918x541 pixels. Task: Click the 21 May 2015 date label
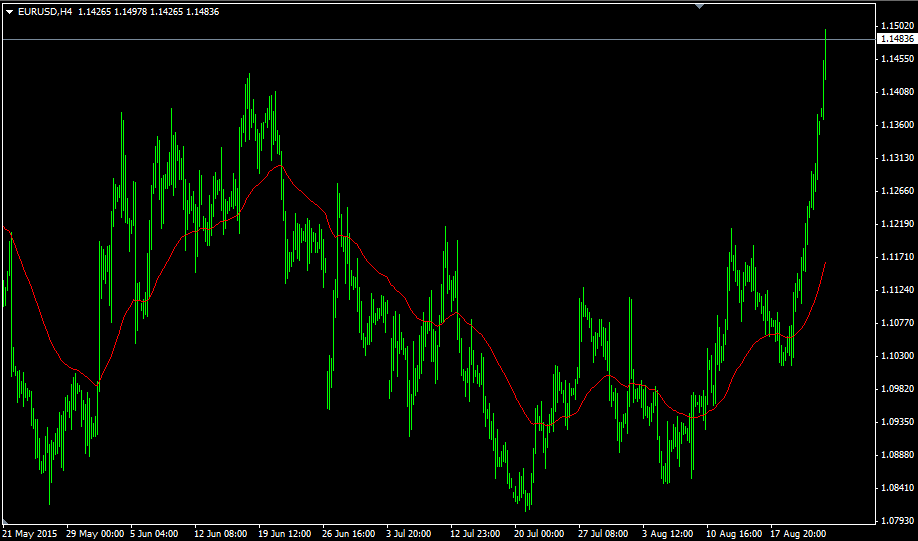(32, 534)
